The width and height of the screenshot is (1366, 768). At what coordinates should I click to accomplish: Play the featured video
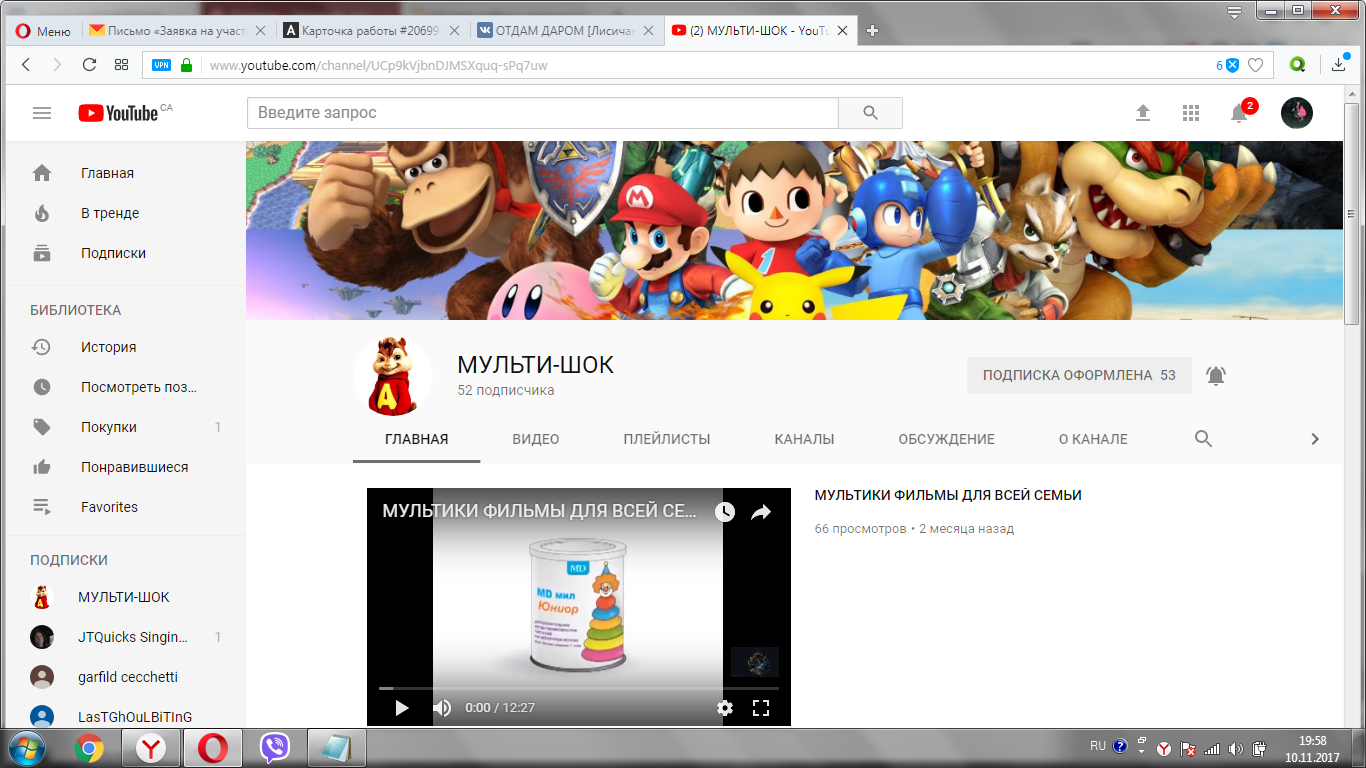coord(402,708)
